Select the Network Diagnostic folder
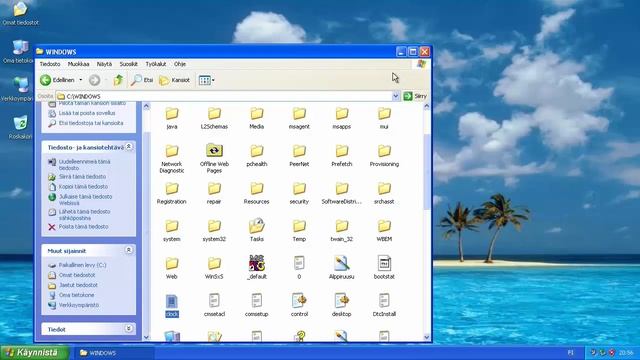The width and height of the screenshot is (640, 360). pos(172,158)
